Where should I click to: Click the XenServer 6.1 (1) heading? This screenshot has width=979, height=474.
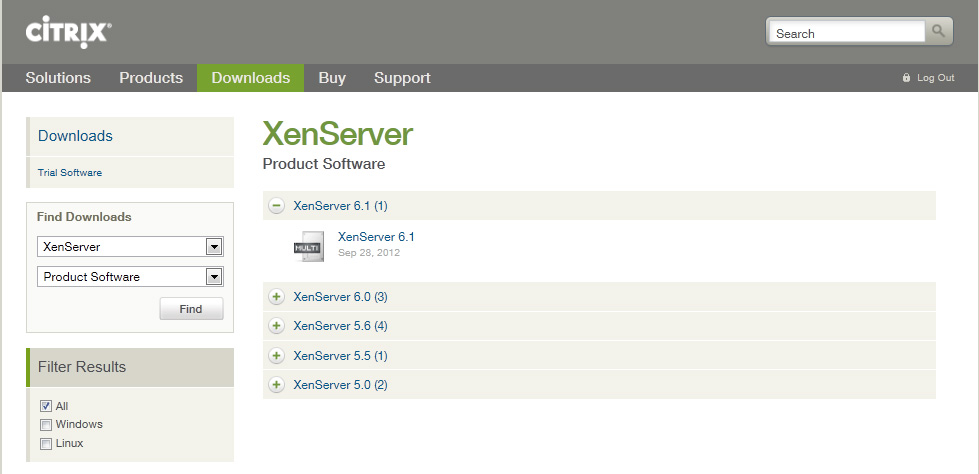pos(340,205)
